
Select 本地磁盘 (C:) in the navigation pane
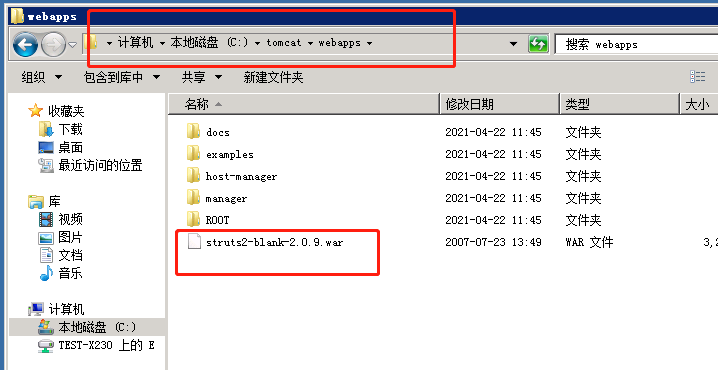pos(97,327)
